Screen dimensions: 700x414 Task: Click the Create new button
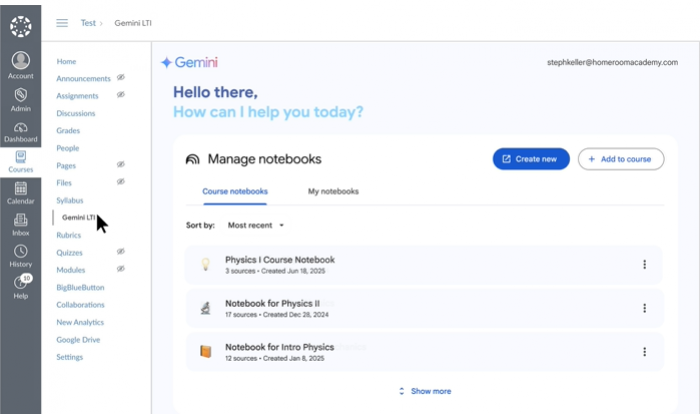tap(531, 159)
